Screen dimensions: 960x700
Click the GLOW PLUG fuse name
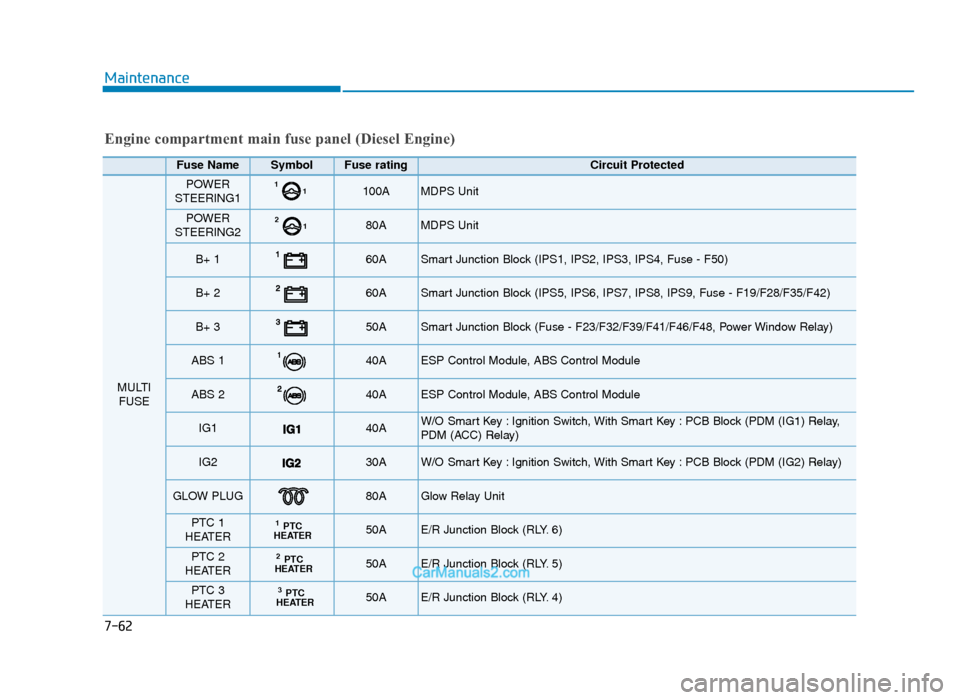(x=208, y=496)
